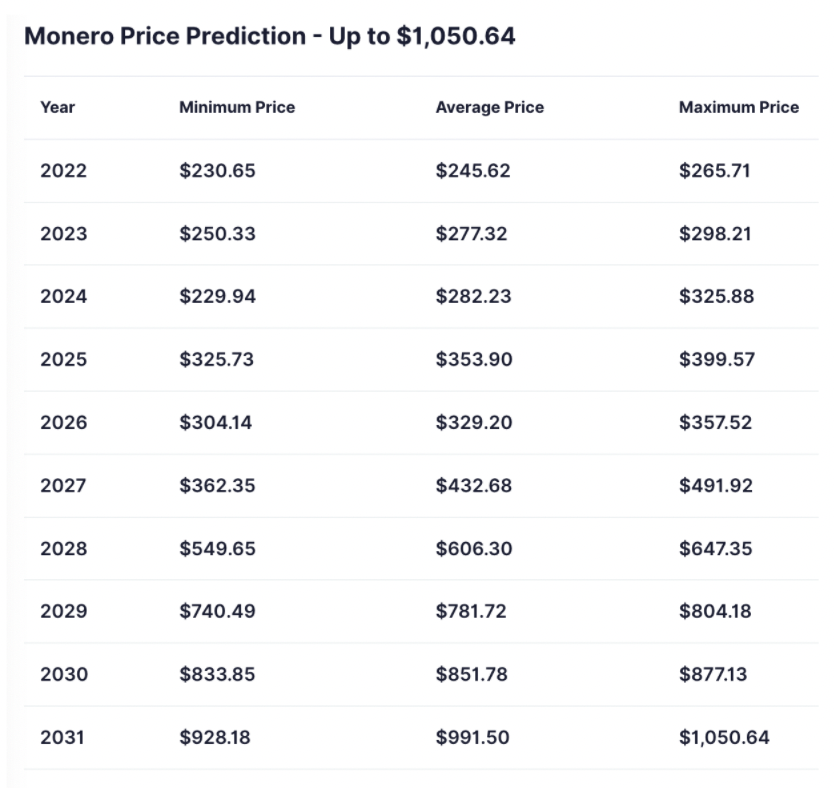Screen dimensions: 834x788
Task: Click the $1,050.64 maximum price for 2031
Action: click(x=724, y=738)
